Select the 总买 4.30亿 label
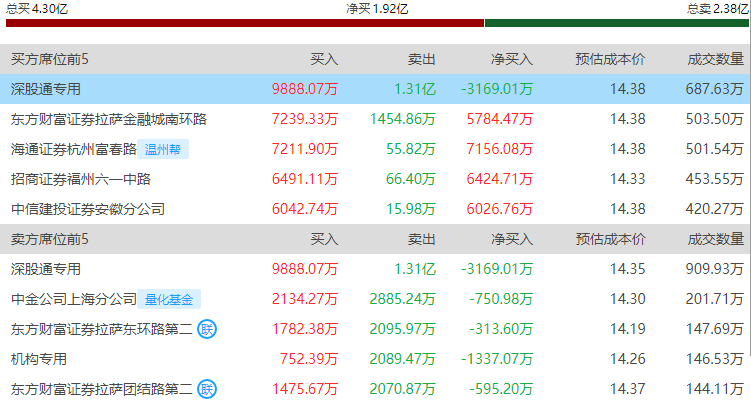 (x=37, y=9)
